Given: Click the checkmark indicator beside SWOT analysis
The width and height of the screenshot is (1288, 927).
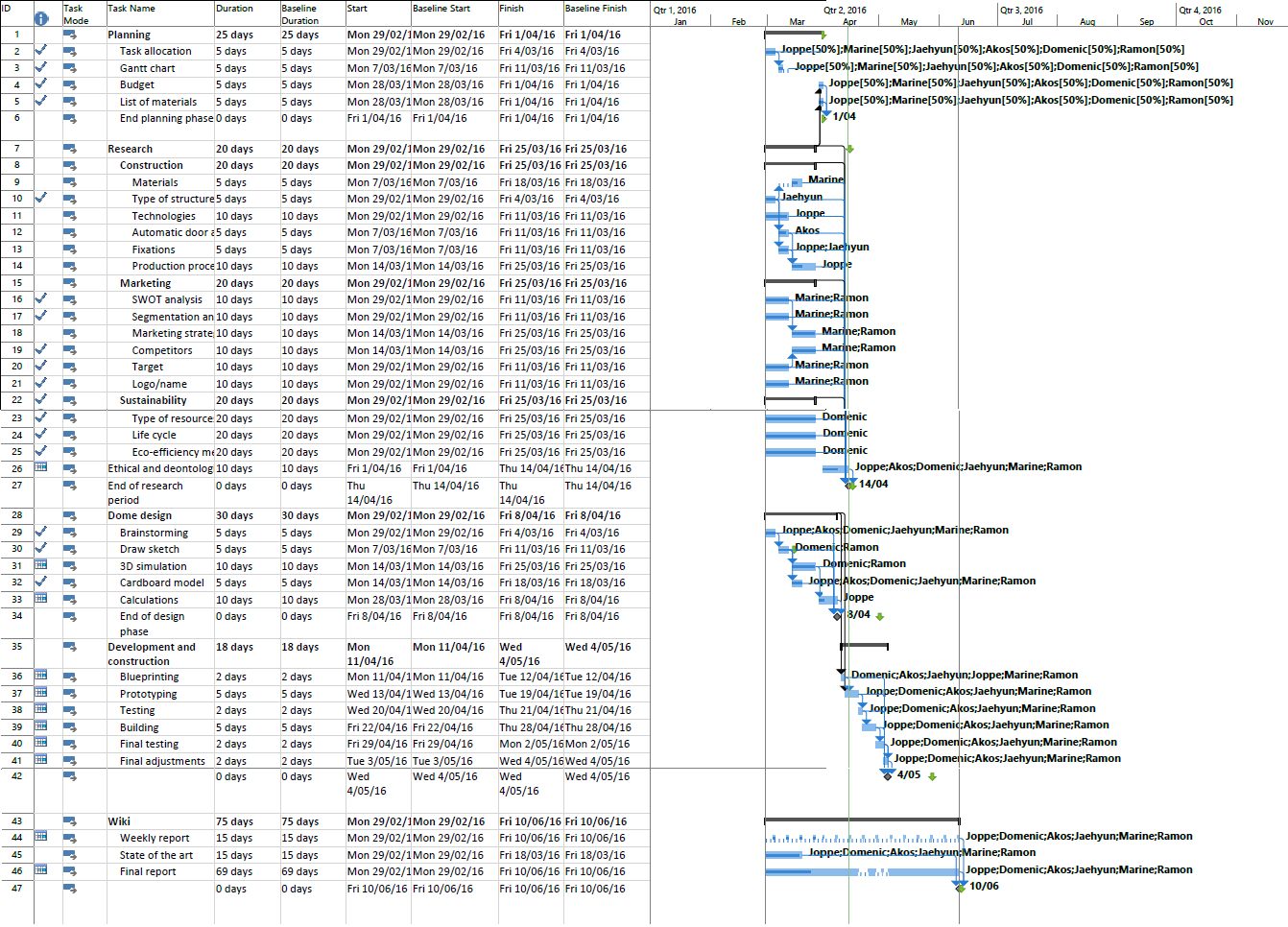Looking at the screenshot, I should point(41,298).
